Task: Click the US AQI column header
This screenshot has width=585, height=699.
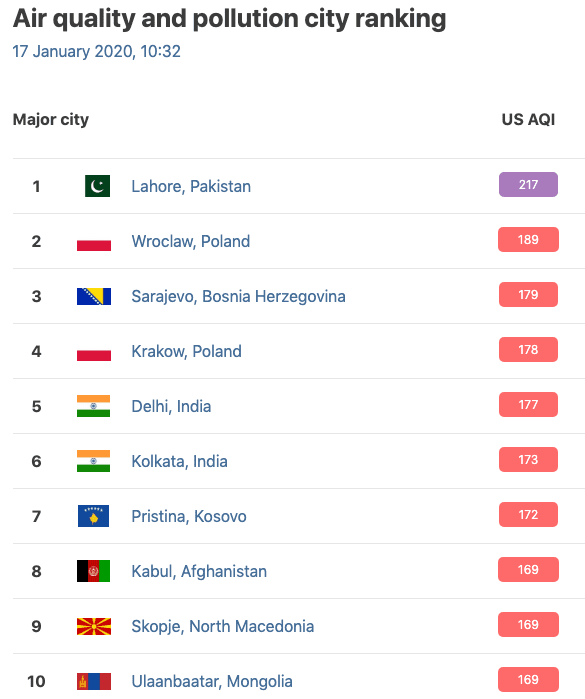Action: coord(528,119)
